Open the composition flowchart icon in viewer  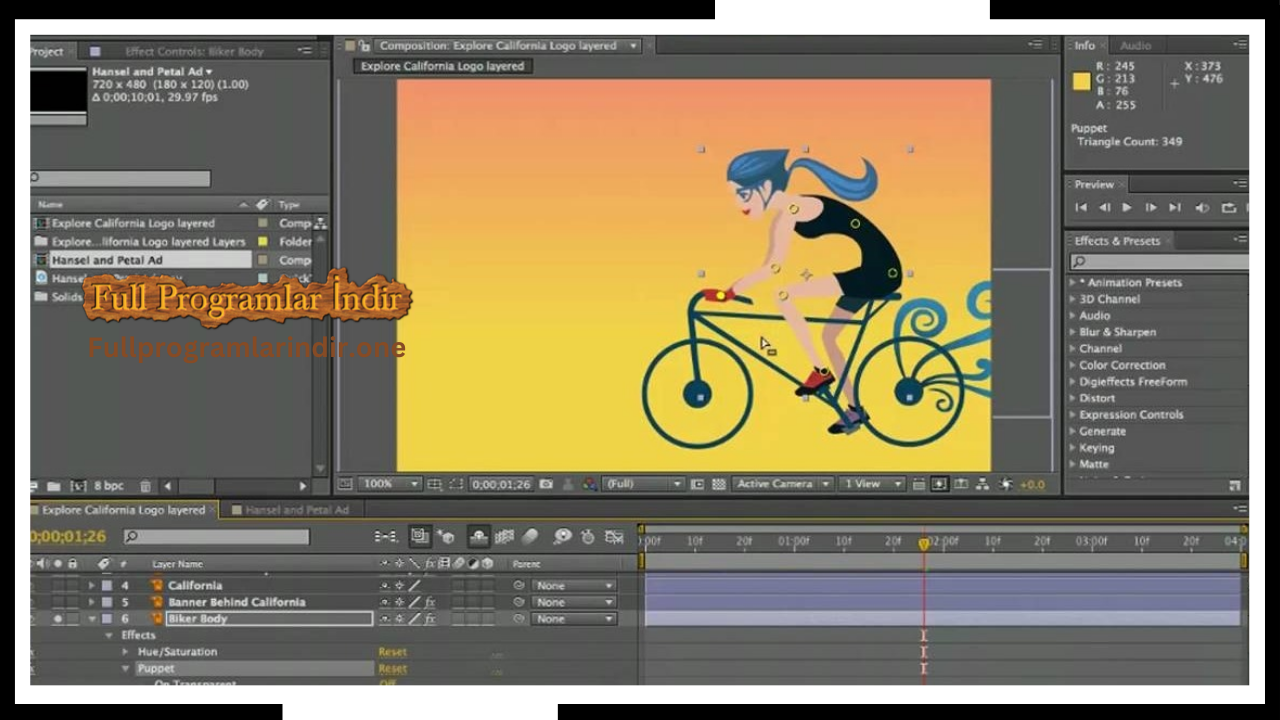(983, 484)
